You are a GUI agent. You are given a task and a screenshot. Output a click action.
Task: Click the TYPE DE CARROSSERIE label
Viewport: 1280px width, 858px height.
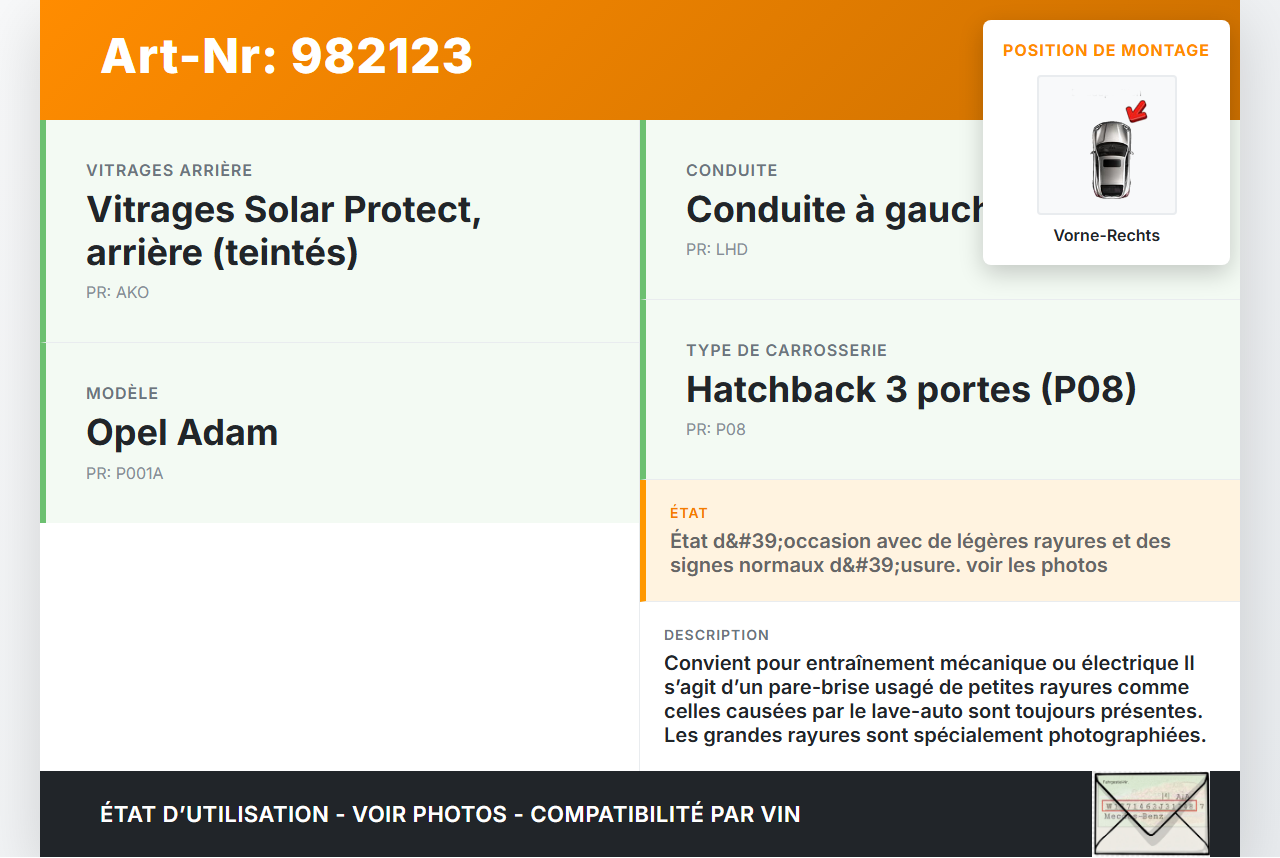pyautogui.click(x=786, y=351)
